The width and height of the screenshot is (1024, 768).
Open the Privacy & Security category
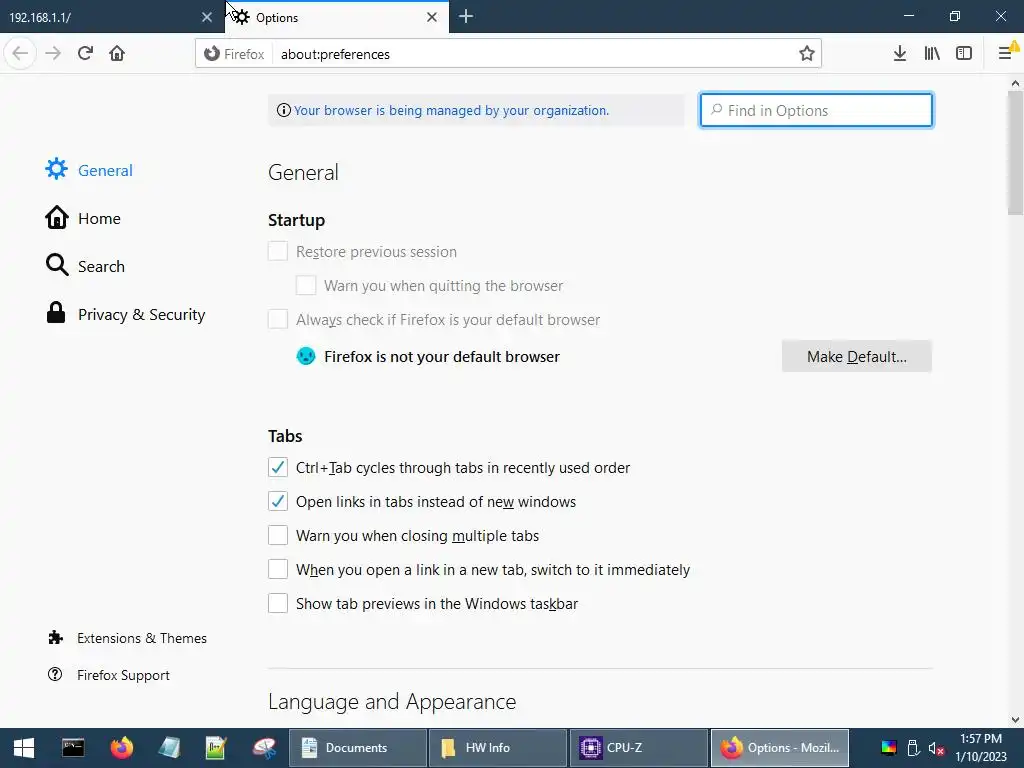click(x=125, y=314)
